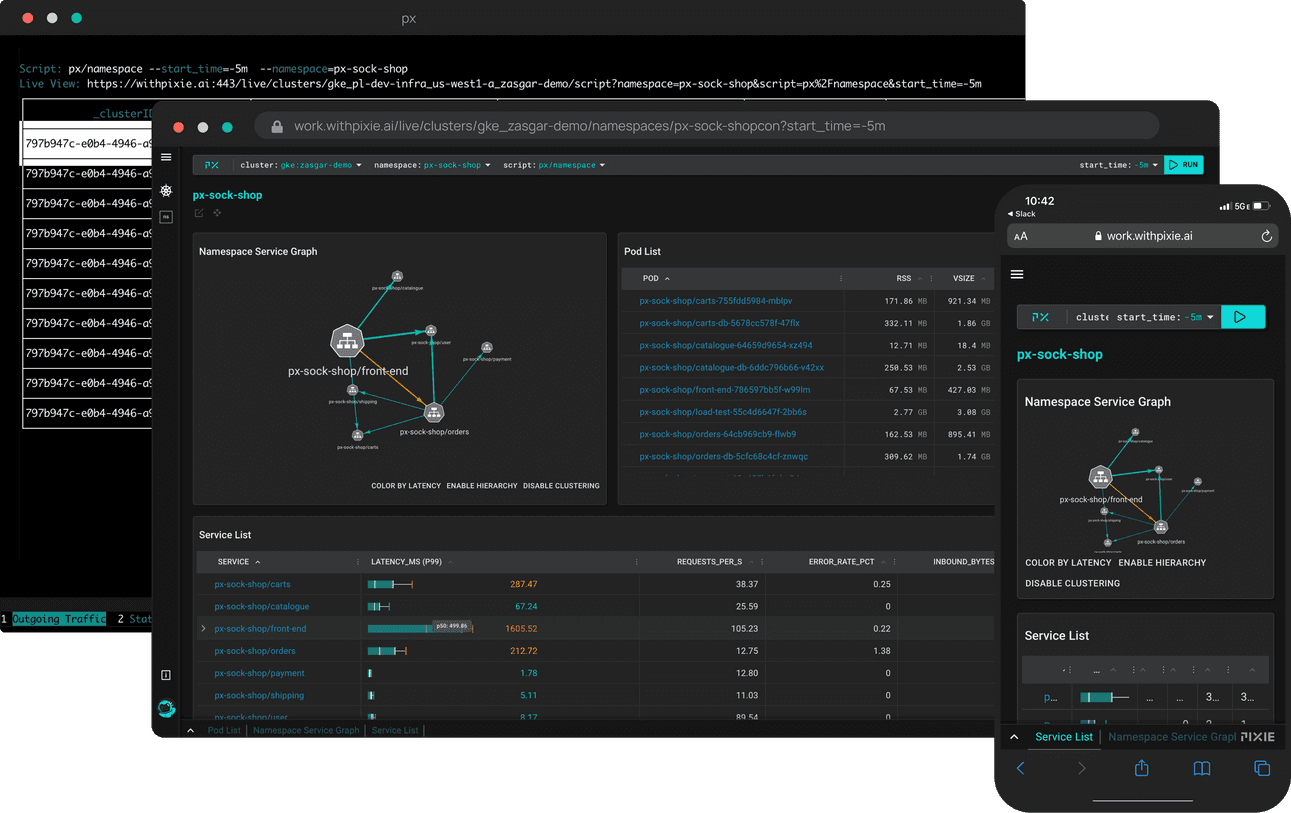Click the front-end service node in desktop graph
The image size is (1291, 813).
(x=347, y=341)
